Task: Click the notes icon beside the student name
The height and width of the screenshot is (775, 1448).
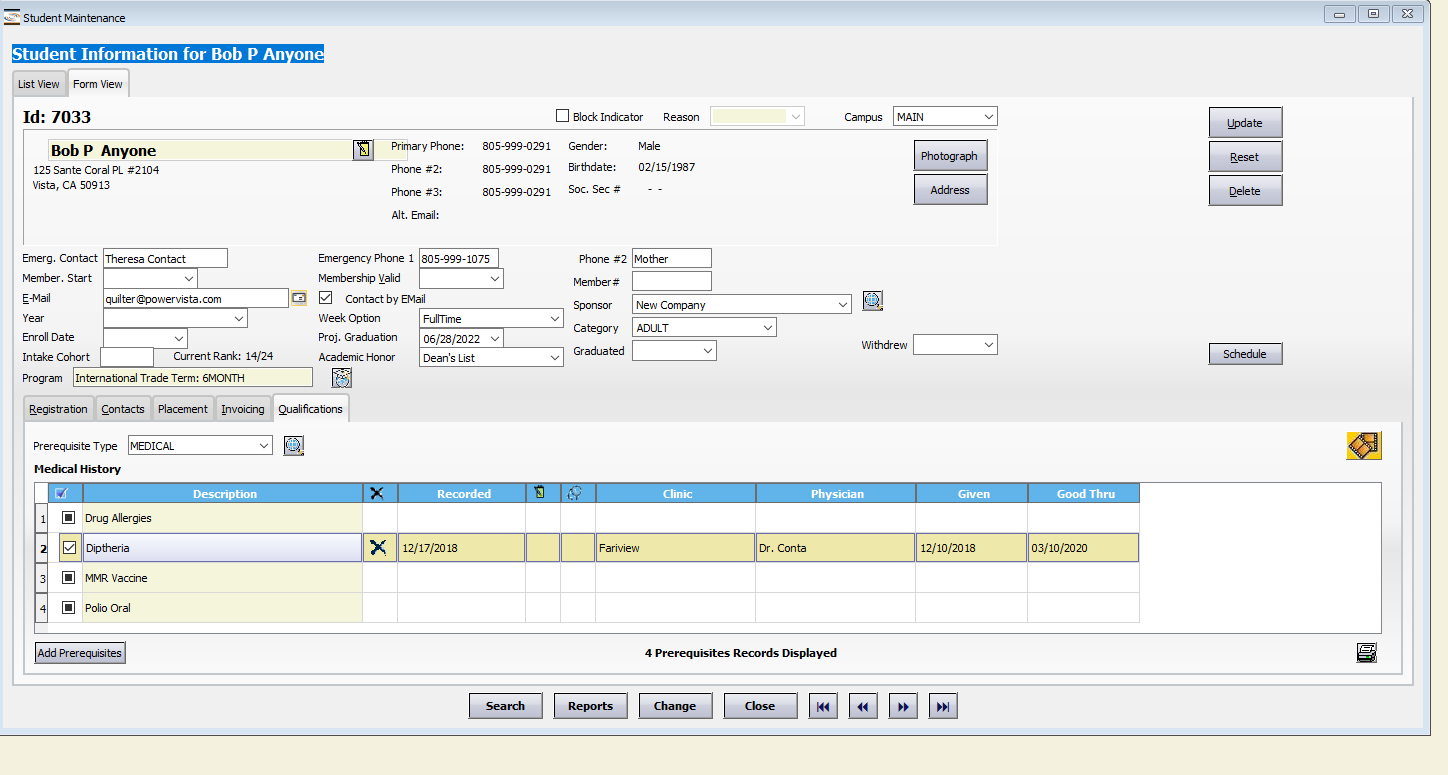Action: (363, 150)
